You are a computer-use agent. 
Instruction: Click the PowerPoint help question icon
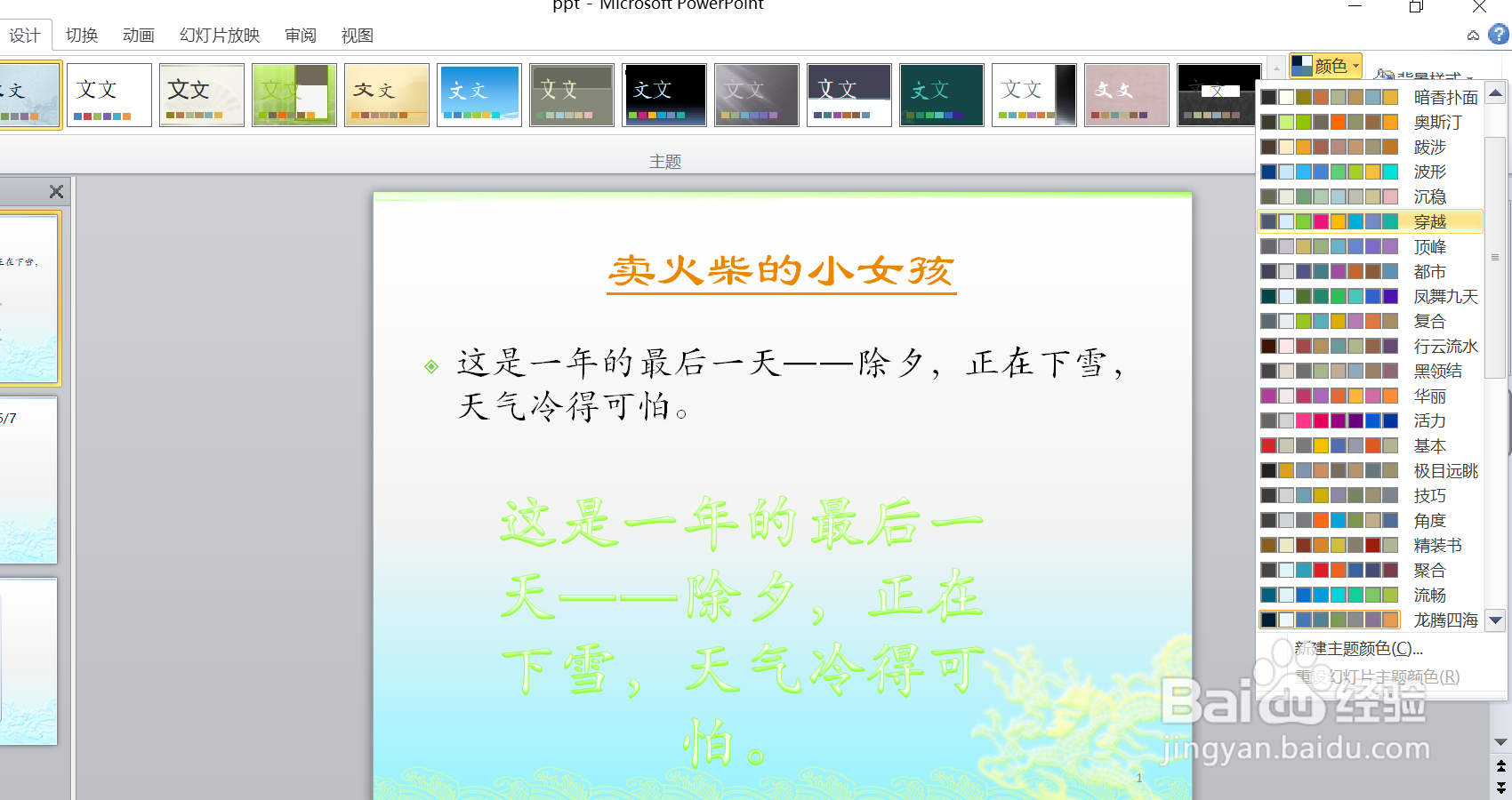click(x=1499, y=35)
